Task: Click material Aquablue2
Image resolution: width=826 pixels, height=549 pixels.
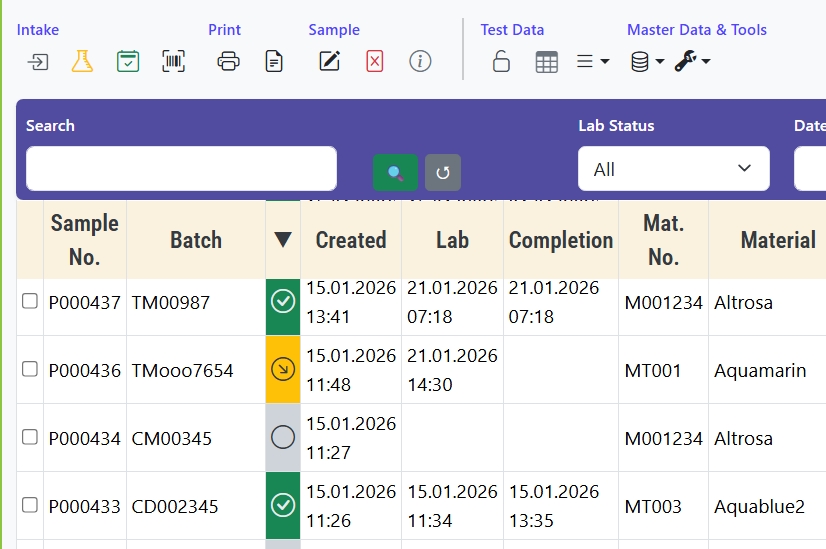Action: coord(759,506)
